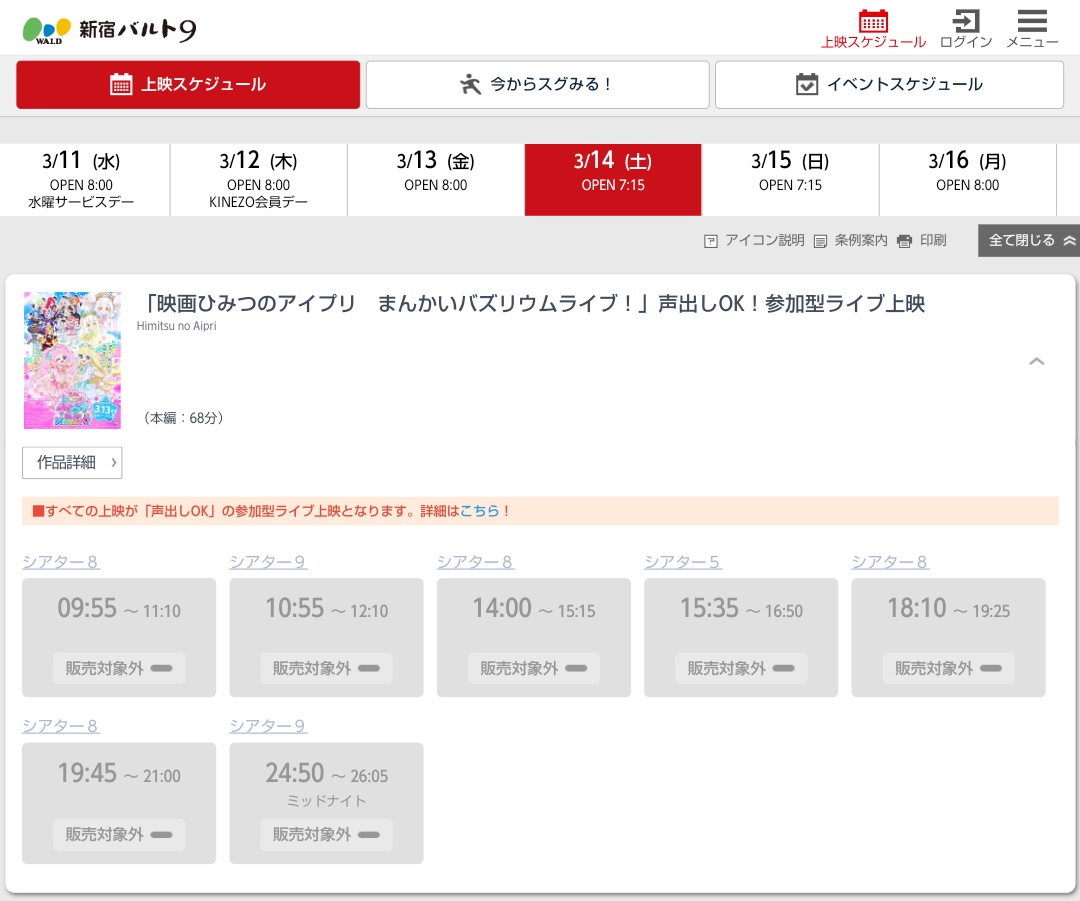Open the 上映スケジュール header calendar icon
This screenshot has height=901, width=1080.
click(x=873, y=29)
